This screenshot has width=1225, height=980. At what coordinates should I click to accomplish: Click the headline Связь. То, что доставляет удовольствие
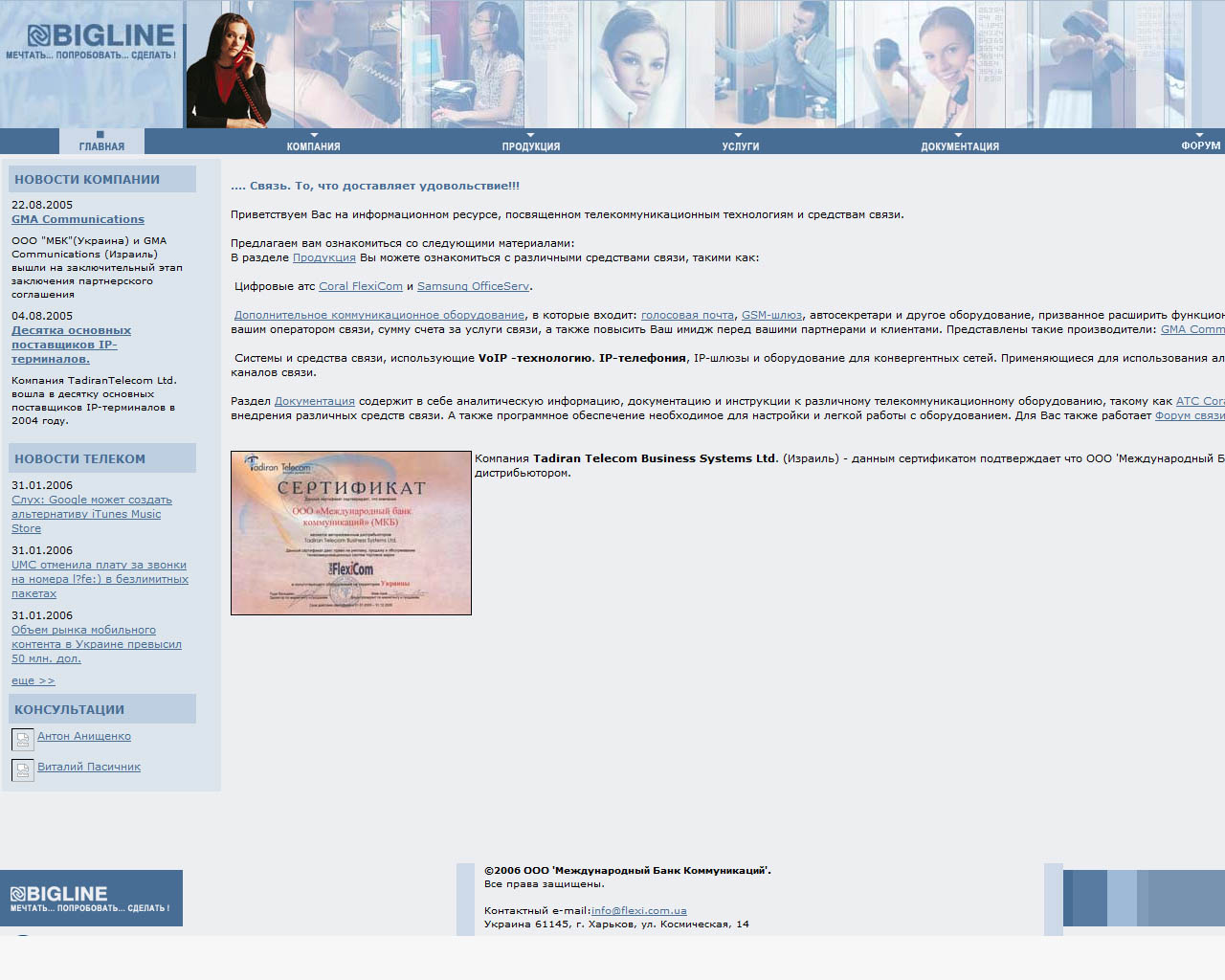tap(375, 186)
